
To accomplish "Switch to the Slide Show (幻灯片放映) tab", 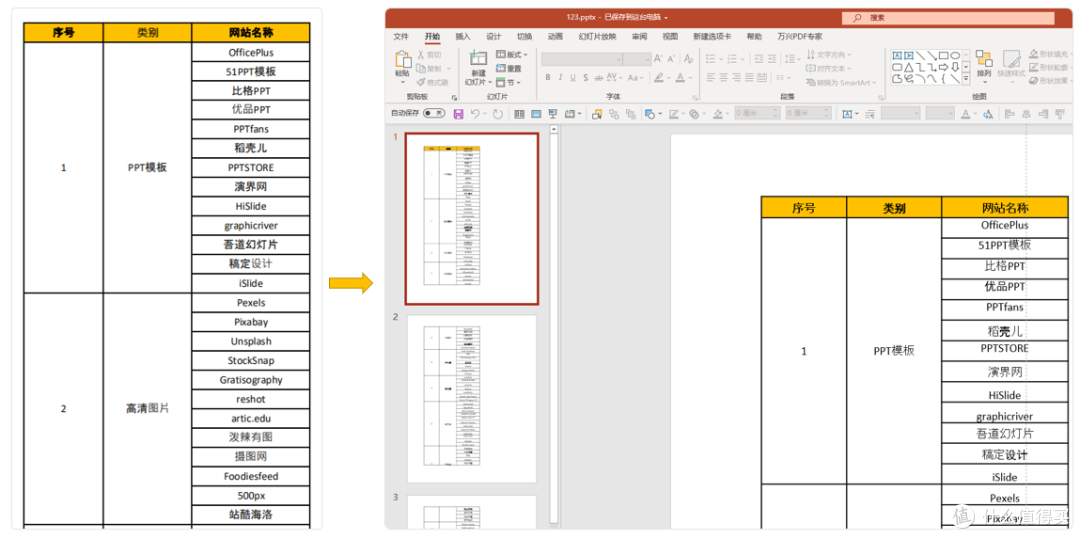I will pyautogui.click(x=597, y=36).
